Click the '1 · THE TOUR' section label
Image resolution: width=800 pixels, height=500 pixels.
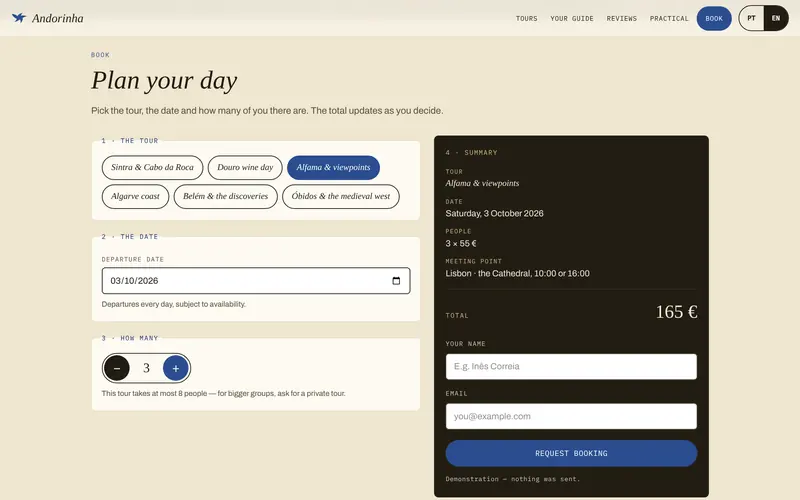tap(130, 141)
